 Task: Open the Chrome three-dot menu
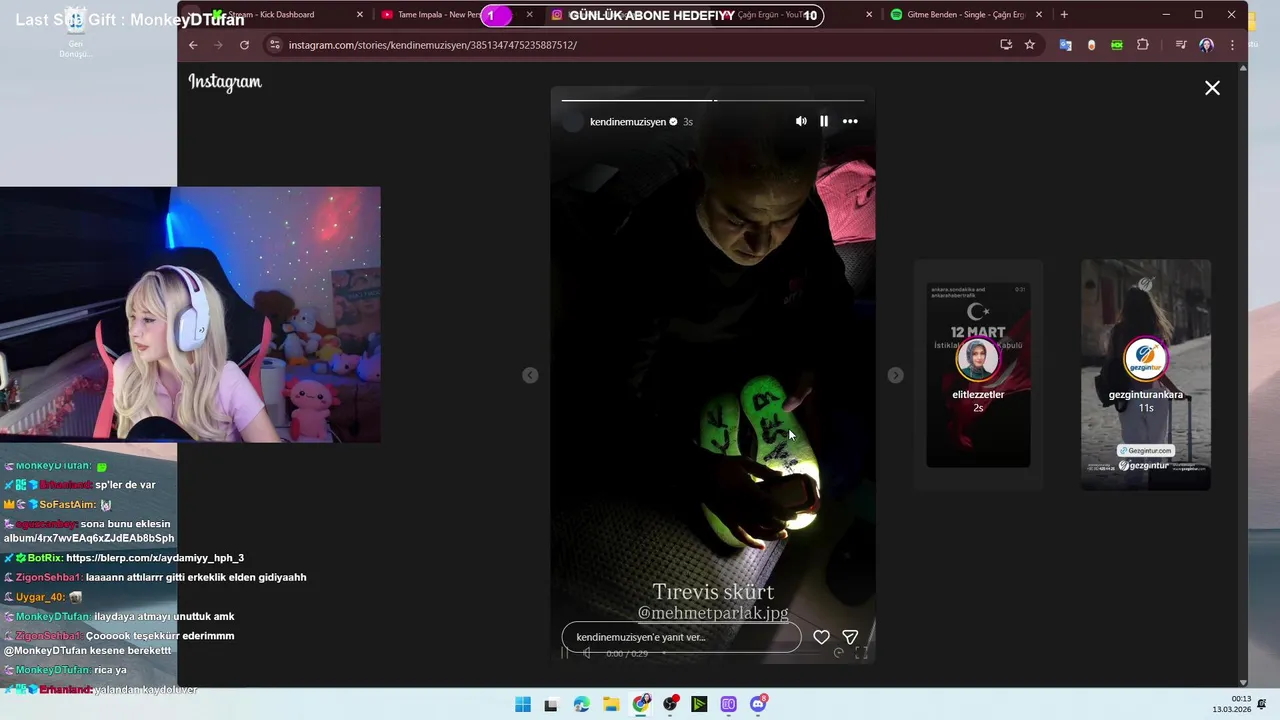pyautogui.click(x=1232, y=45)
